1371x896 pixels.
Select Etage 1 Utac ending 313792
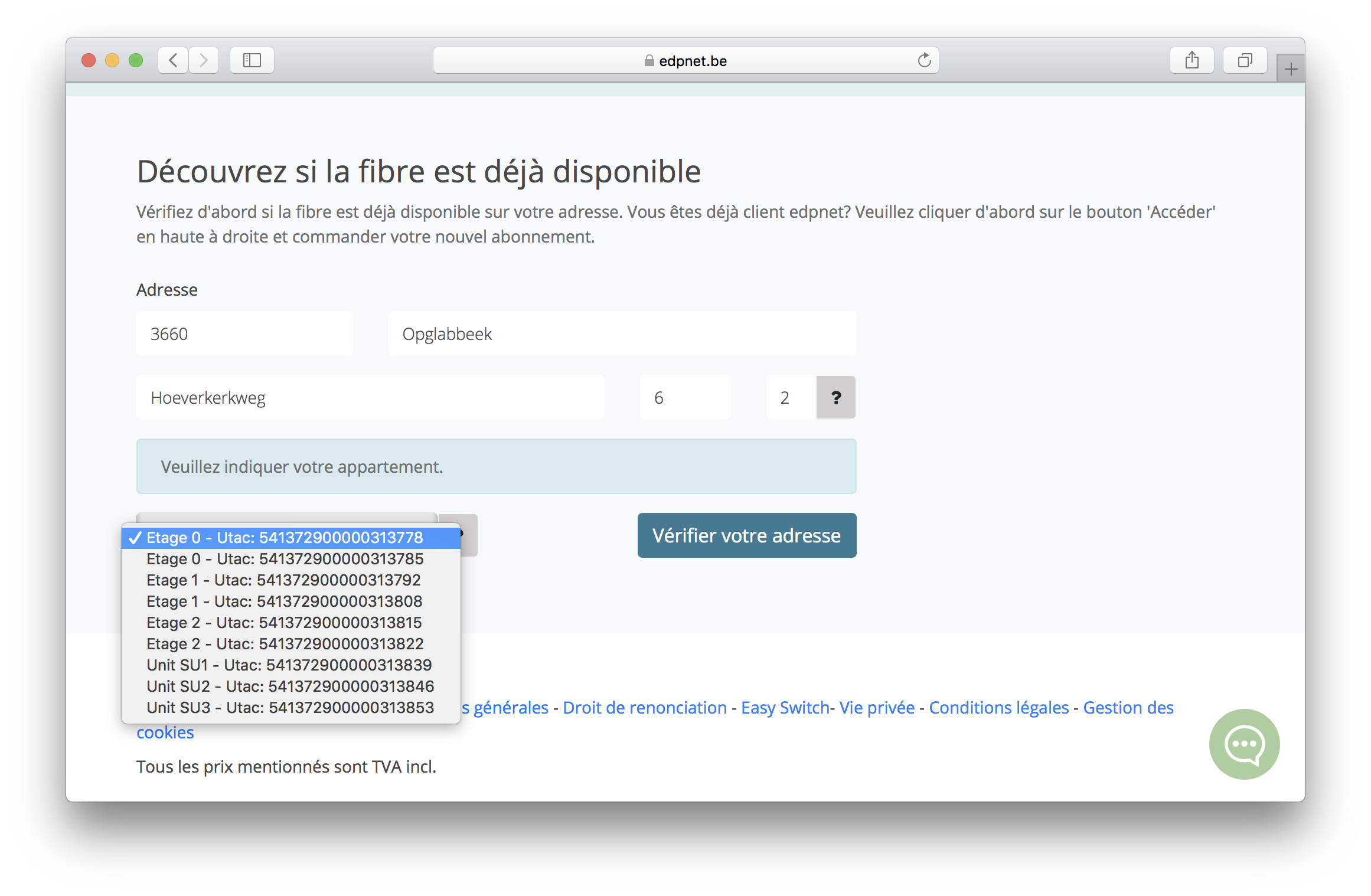point(290,580)
